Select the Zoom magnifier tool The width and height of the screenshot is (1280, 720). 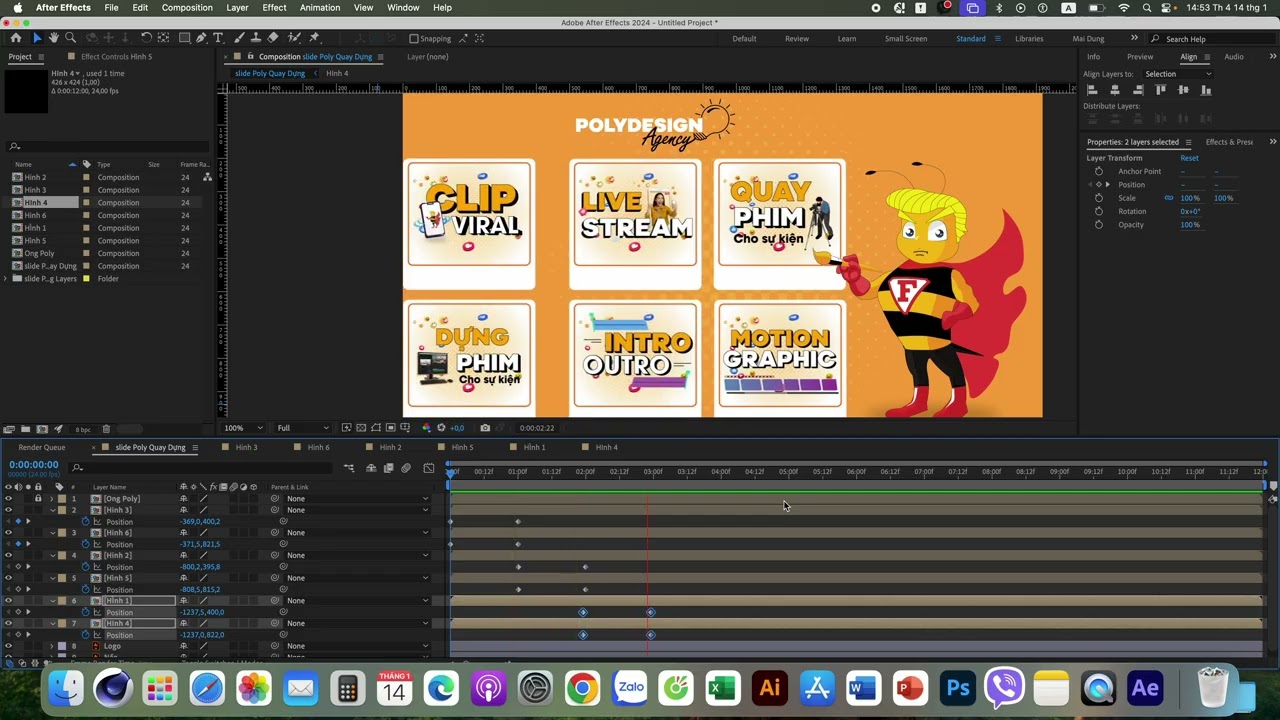coord(70,38)
